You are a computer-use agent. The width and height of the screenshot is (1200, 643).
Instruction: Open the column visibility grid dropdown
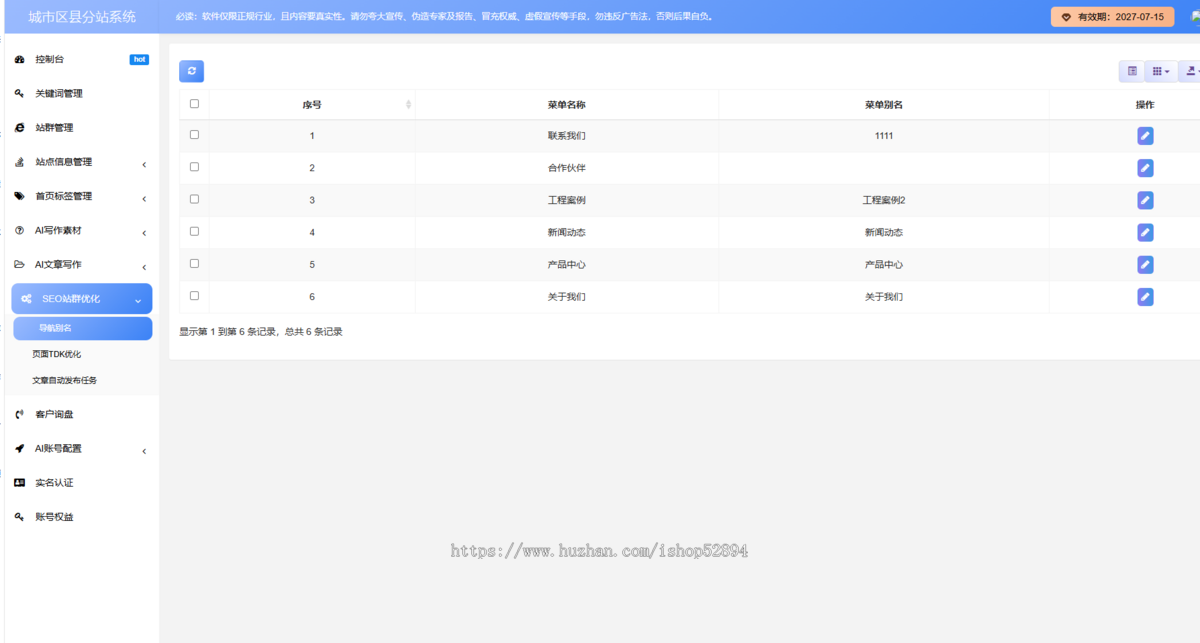point(1160,71)
